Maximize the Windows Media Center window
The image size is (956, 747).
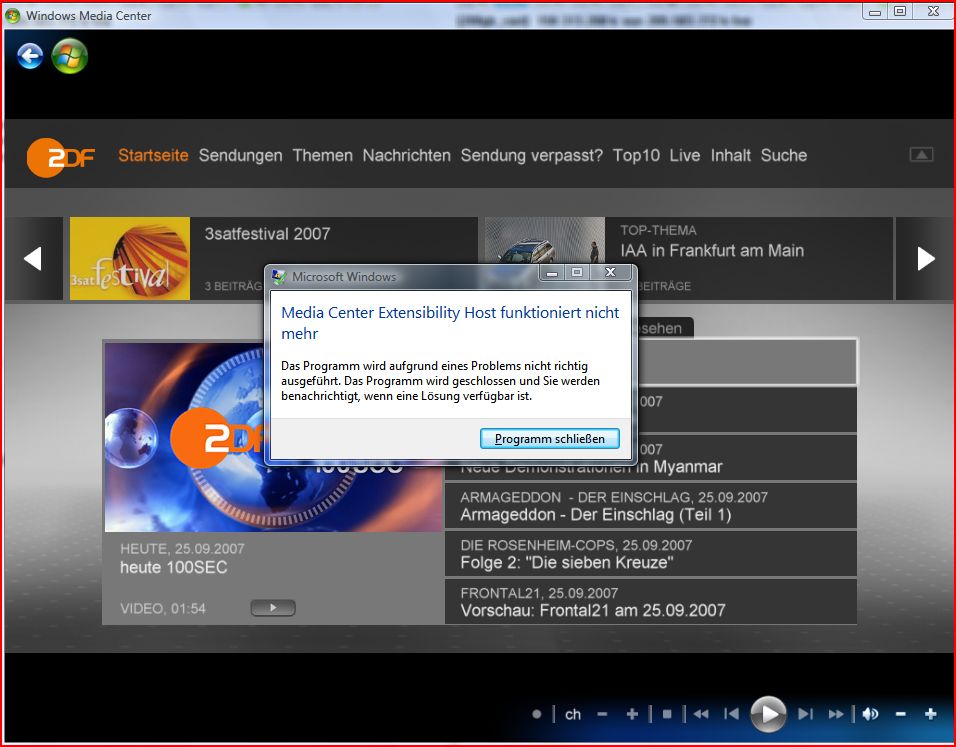point(900,11)
